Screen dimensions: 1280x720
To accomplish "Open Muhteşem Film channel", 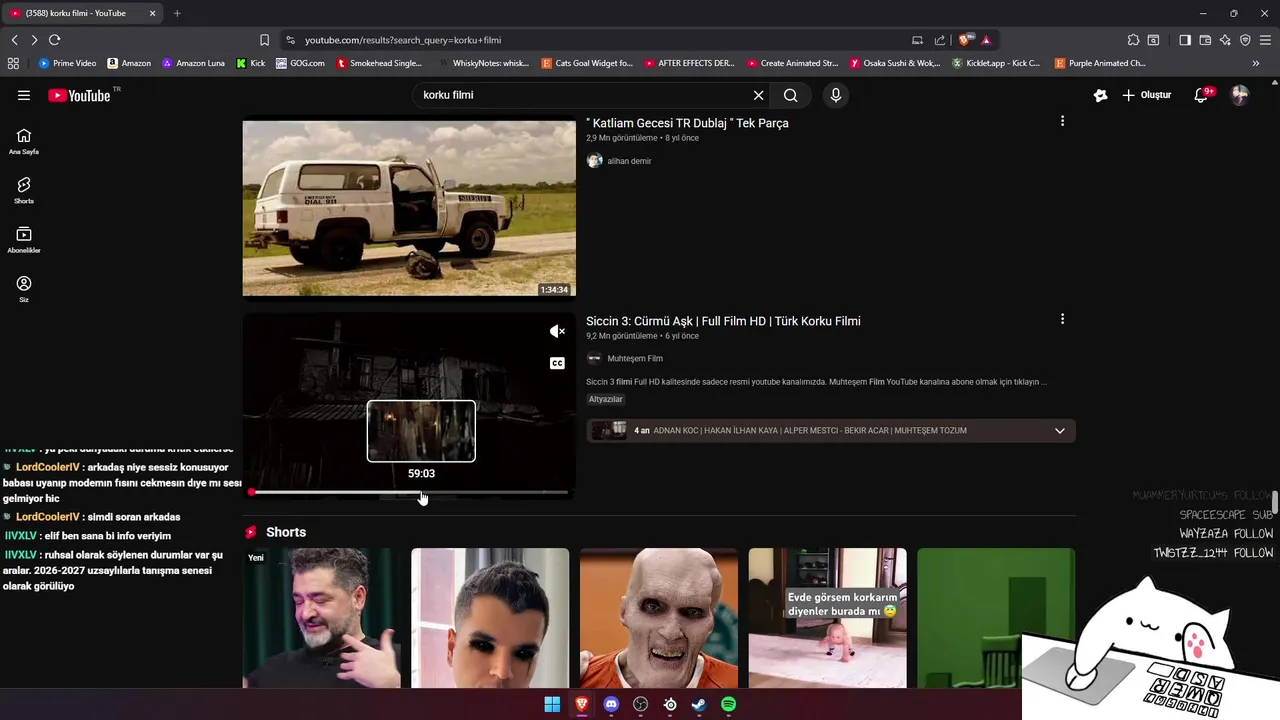I will (635, 359).
